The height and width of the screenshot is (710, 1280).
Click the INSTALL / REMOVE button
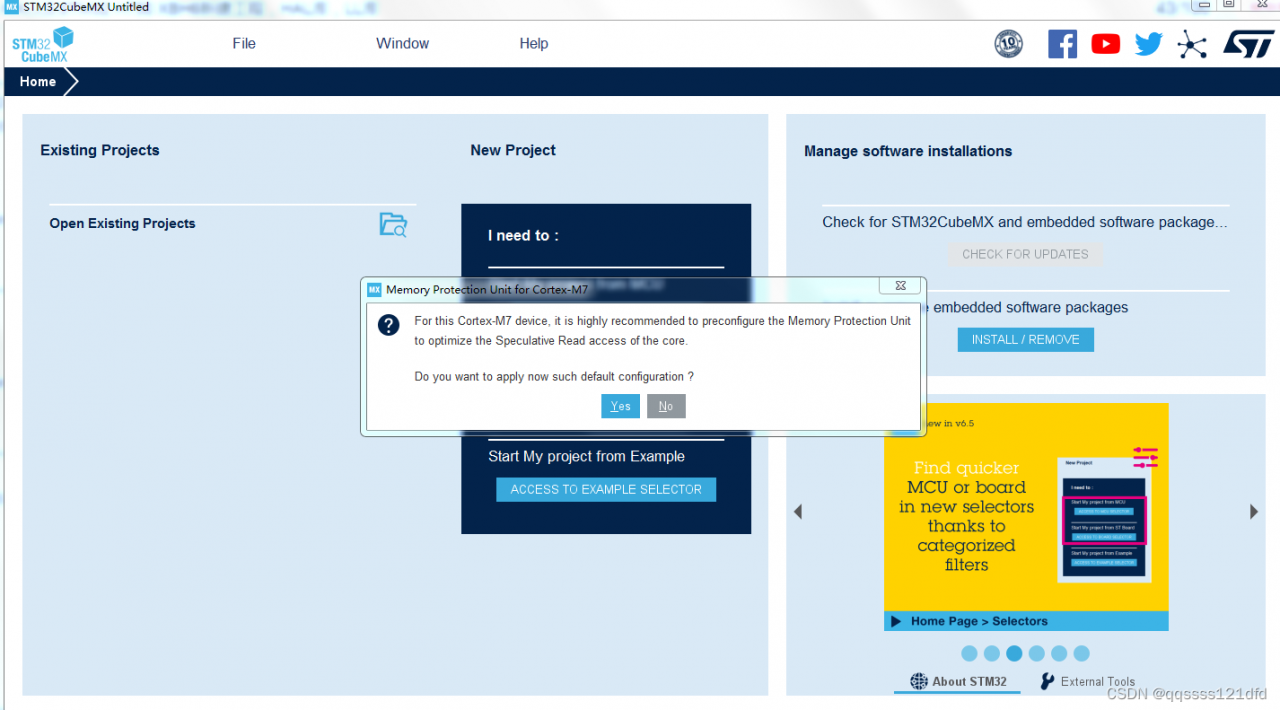click(x=1025, y=340)
